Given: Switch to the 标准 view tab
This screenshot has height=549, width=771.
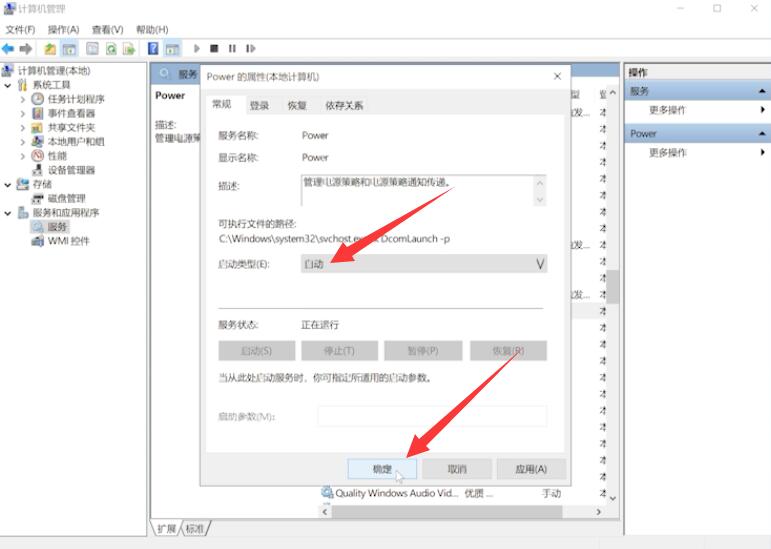Looking at the screenshot, I should [x=195, y=529].
